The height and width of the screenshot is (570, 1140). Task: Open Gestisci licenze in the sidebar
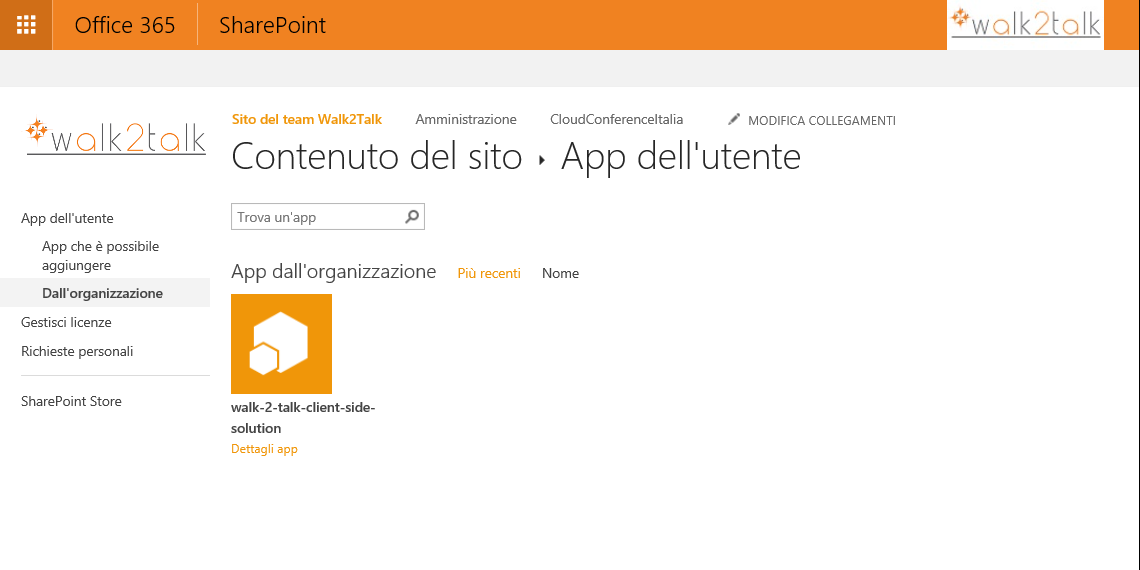pyautogui.click(x=66, y=322)
